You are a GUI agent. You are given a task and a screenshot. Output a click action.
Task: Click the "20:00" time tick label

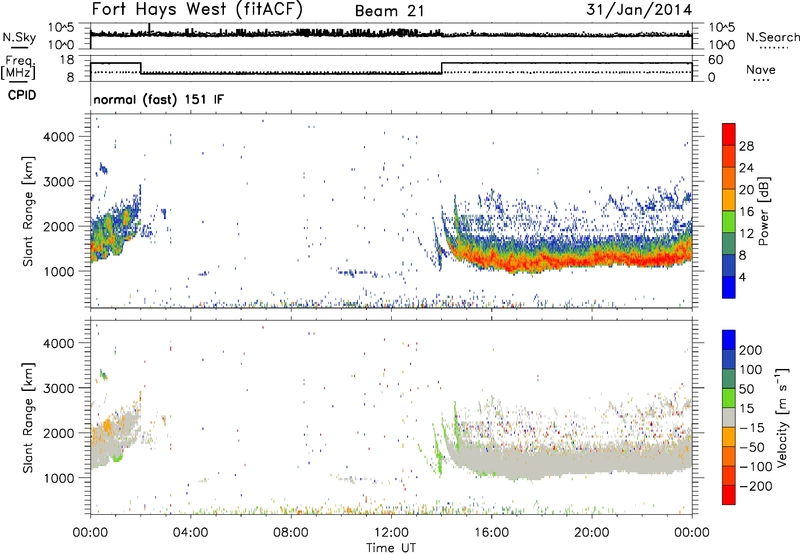point(591,533)
